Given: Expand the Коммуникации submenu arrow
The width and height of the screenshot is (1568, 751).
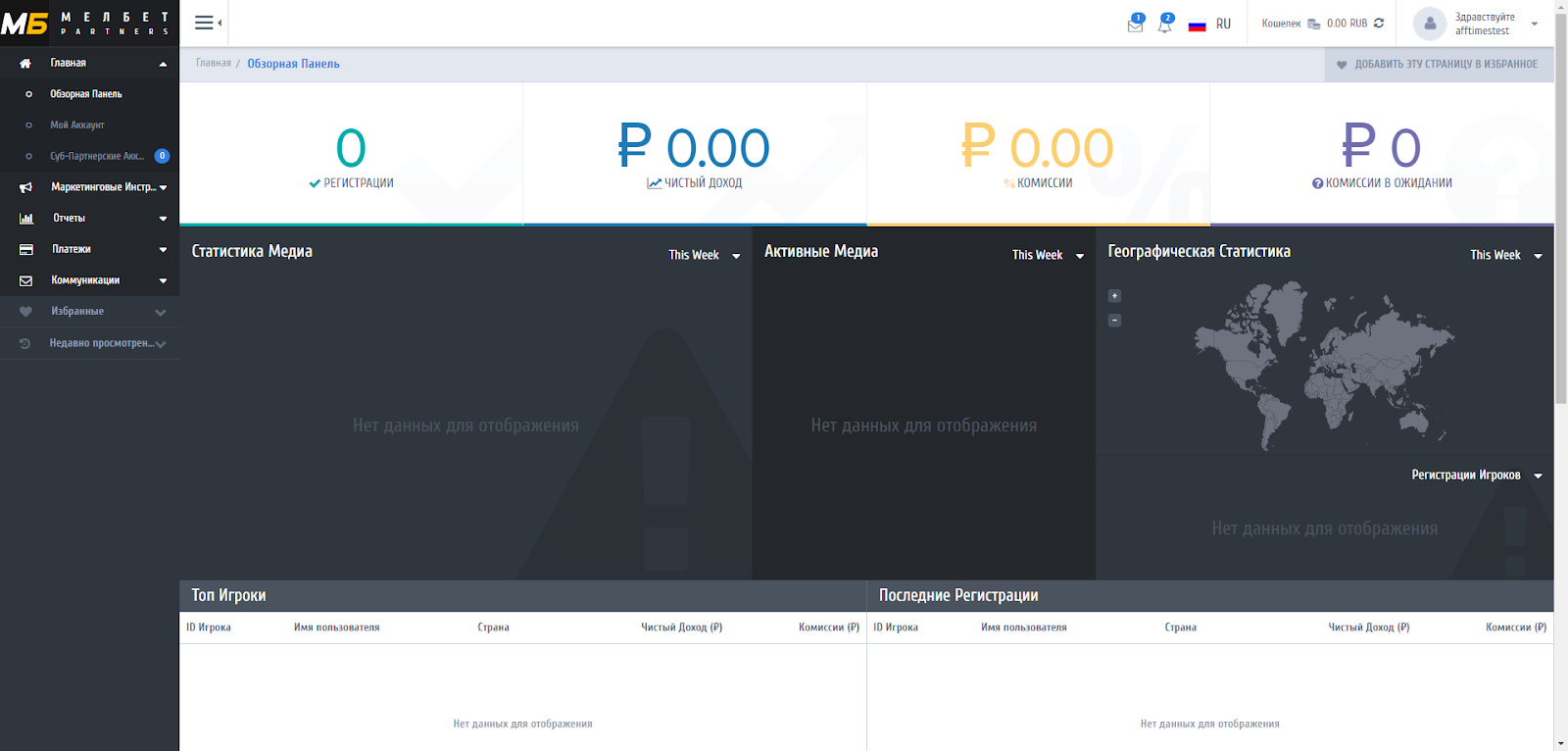Looking at the screenshot, I should 163,280.
